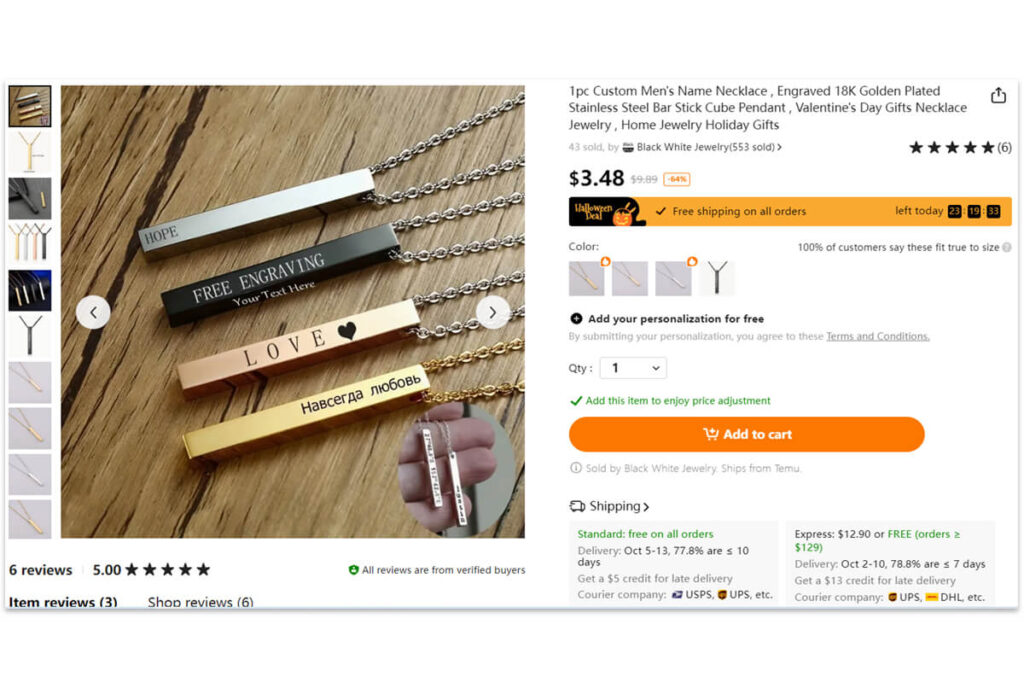Screen dimensions: 1024x683
Task: Switch to the Shop reviews tab
Action: tap(200, 602)
